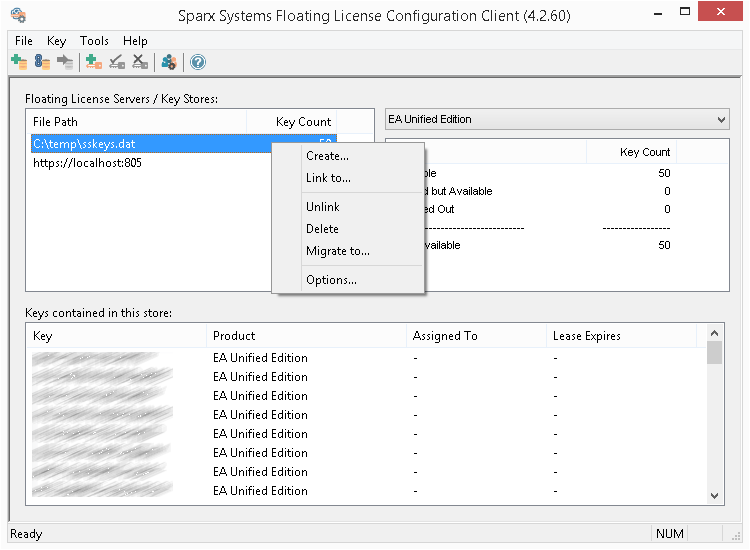Click the Product column header
Screen dimensions: 750x550
point(234,336)
